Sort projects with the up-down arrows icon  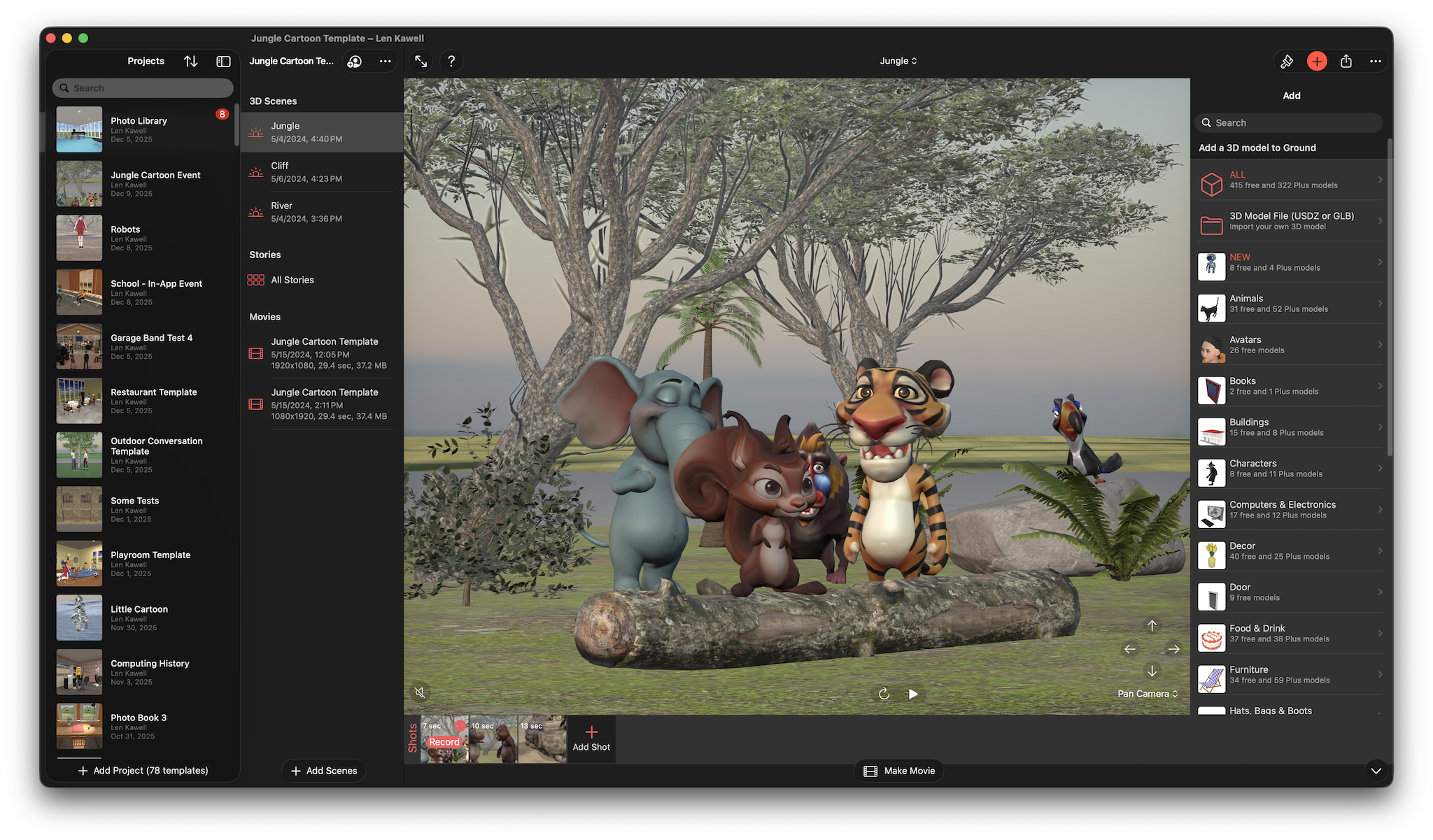[x=190, y=62]
